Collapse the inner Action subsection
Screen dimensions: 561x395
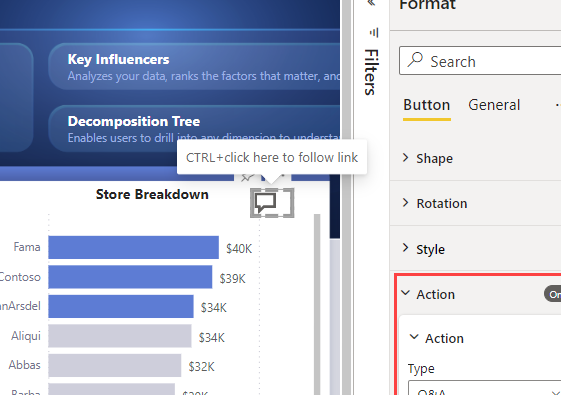414,337
